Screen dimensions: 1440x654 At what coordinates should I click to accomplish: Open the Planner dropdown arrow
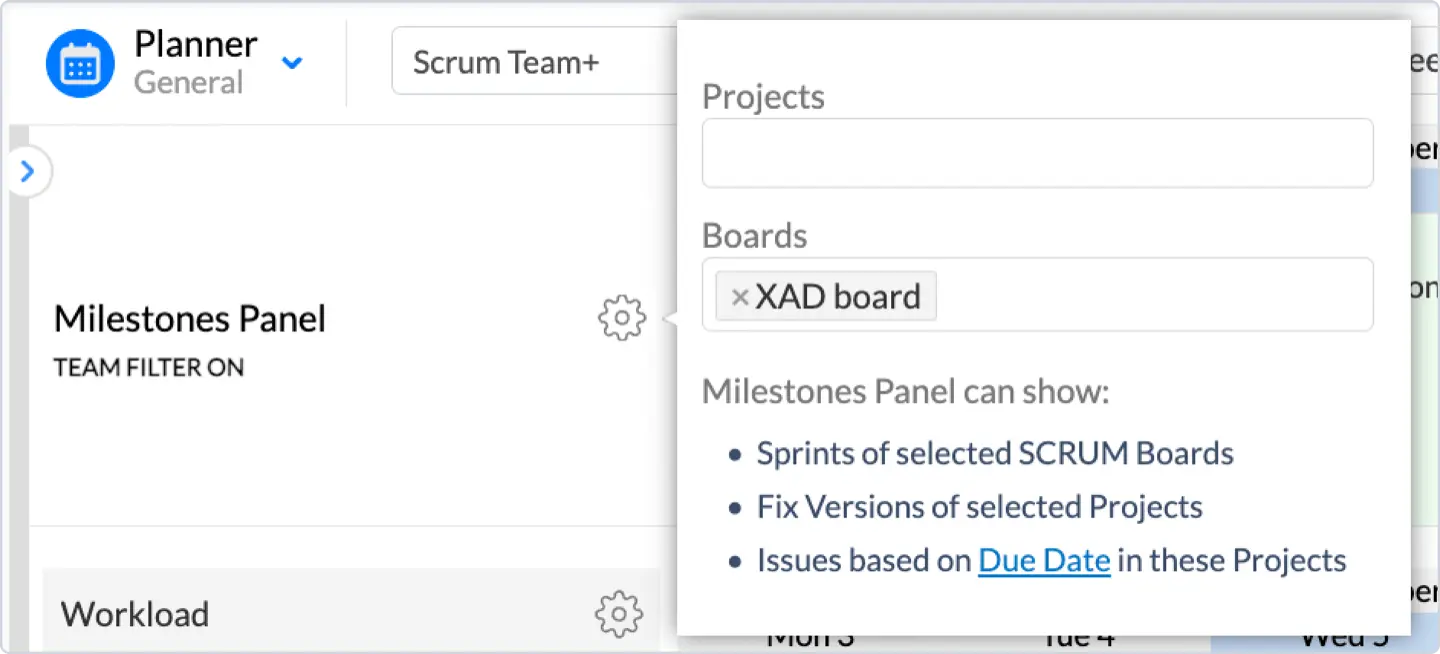(x=291, y=63)
